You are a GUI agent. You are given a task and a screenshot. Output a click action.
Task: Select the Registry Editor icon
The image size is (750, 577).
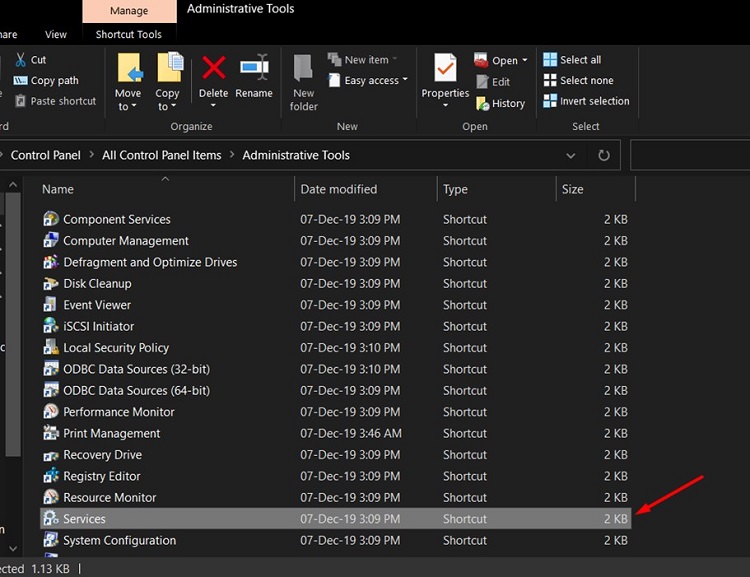click(51, 476)
